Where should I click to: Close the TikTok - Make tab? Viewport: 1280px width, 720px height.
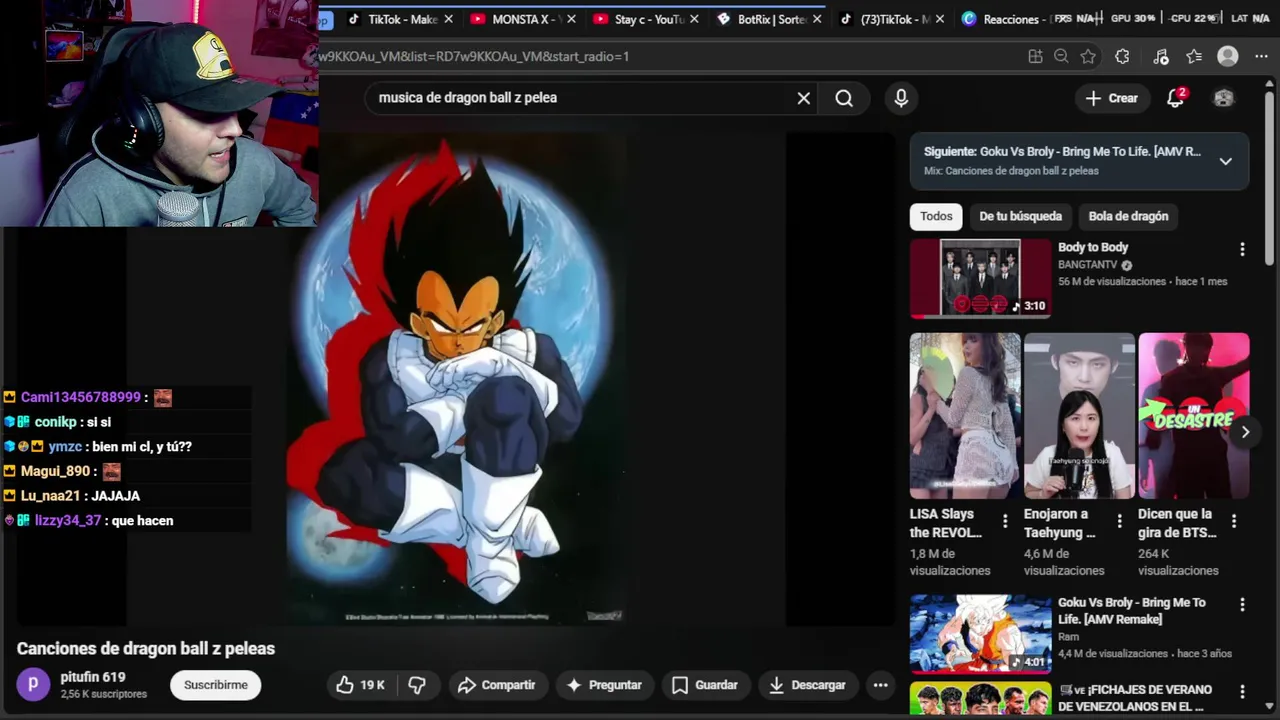pyautogui.click(x=448, y=19)
